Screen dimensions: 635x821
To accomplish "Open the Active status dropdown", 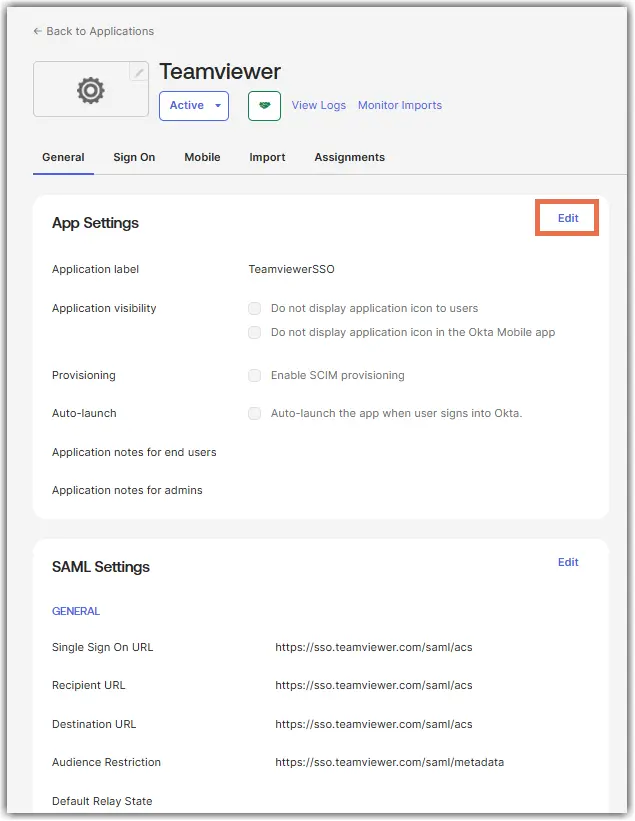I will point(194,106).
